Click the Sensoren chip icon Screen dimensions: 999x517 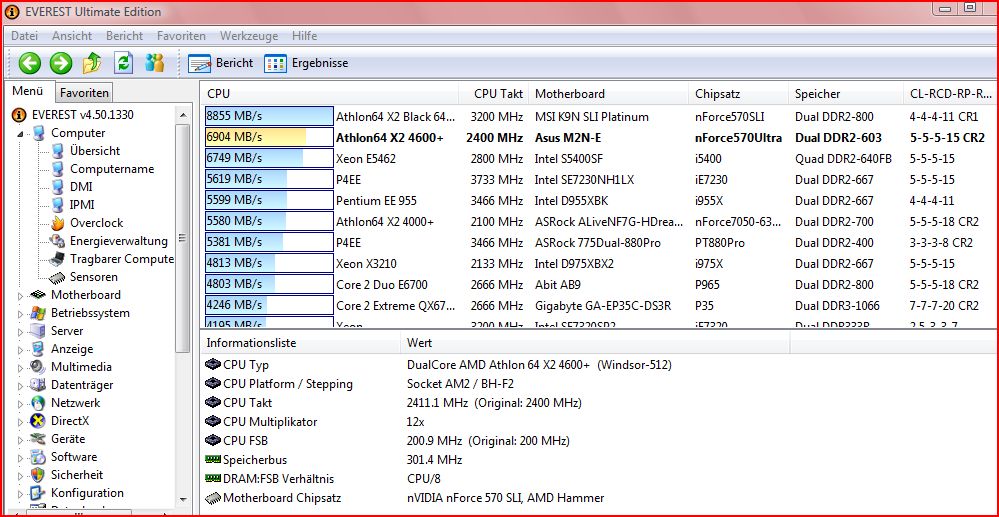click(x=58, y=277)
